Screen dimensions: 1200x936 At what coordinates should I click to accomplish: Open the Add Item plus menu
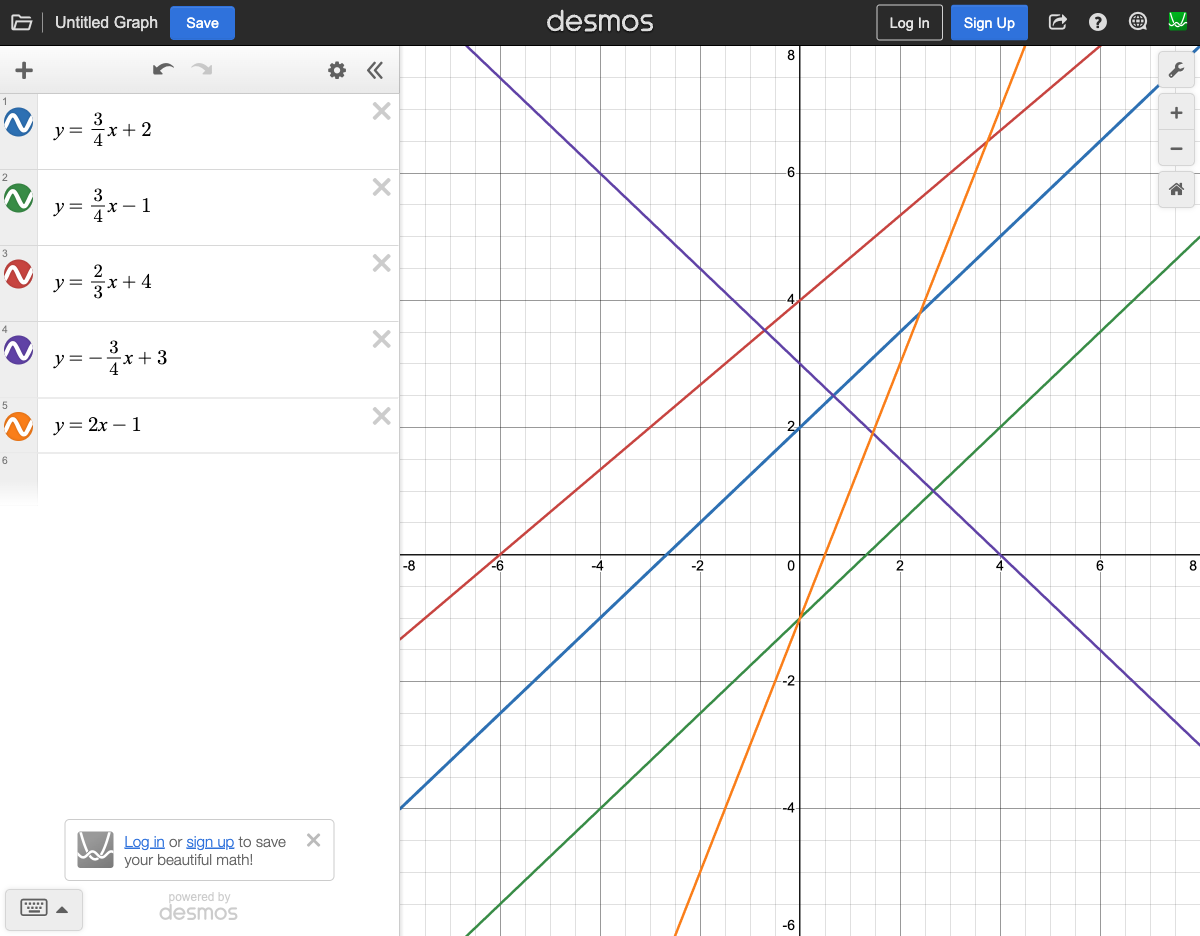(24, 70)
